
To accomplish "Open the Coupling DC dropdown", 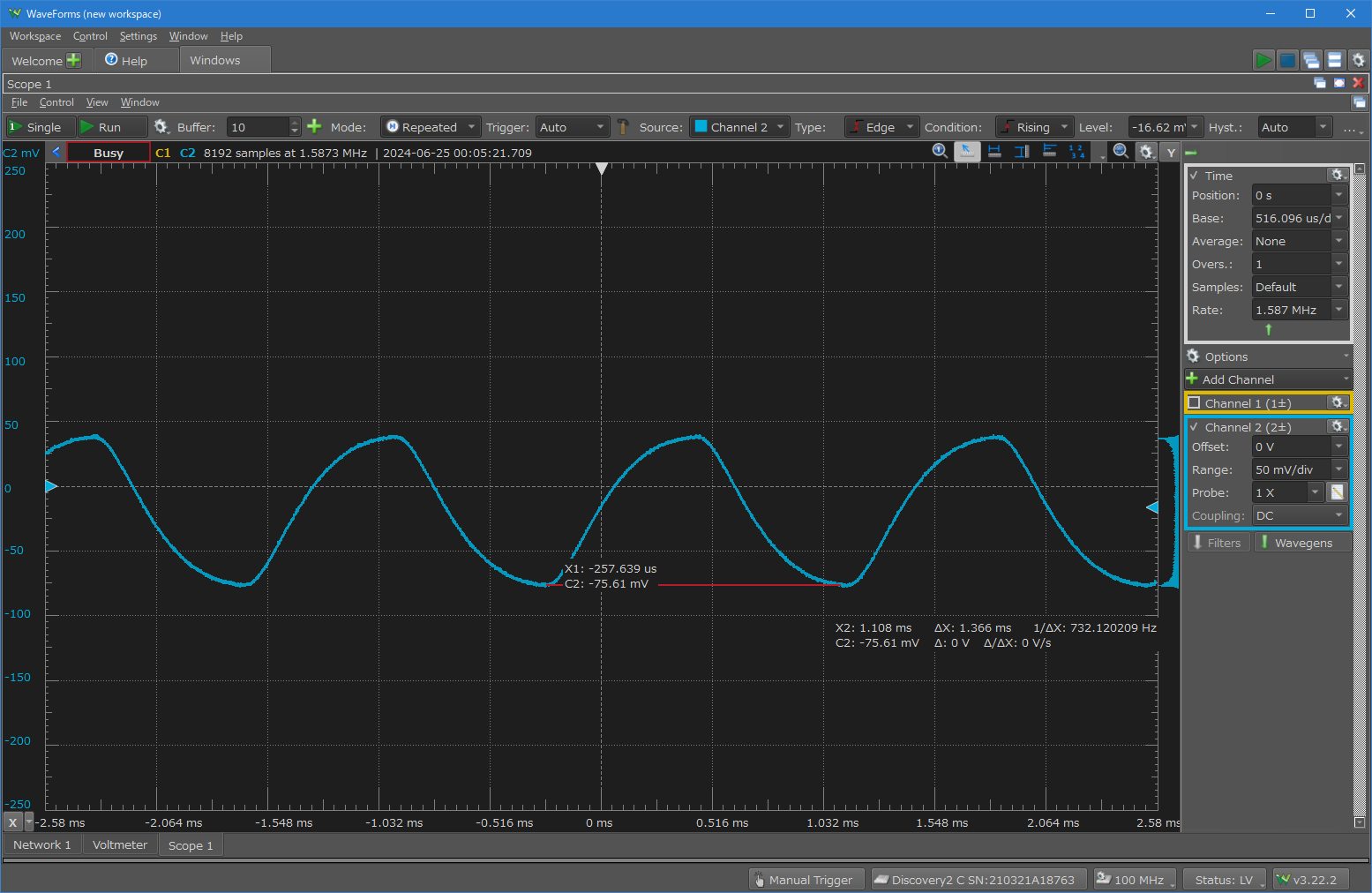I will click(x=1299, y=515).
